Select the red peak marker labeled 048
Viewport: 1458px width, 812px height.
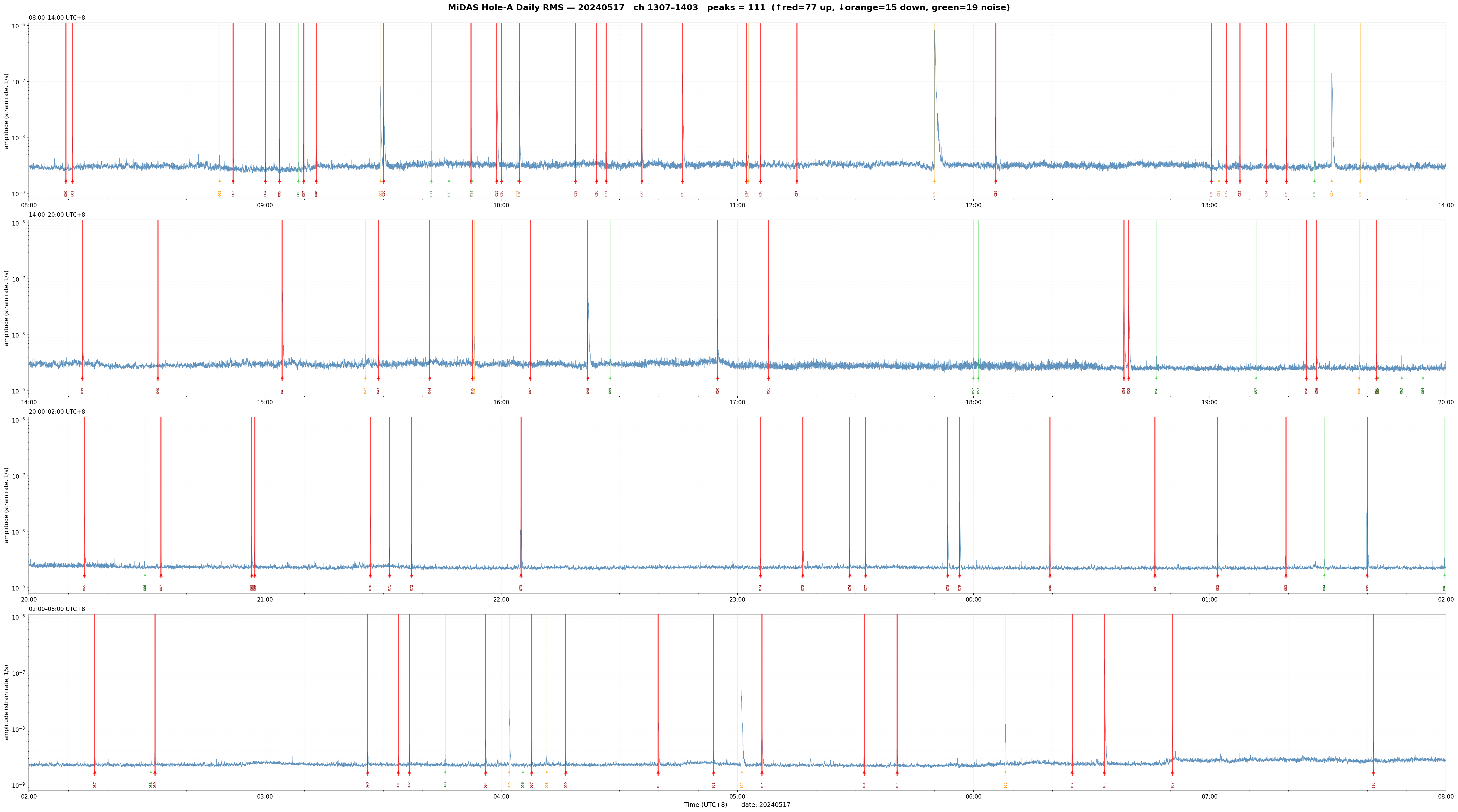[x=588, y=378]
